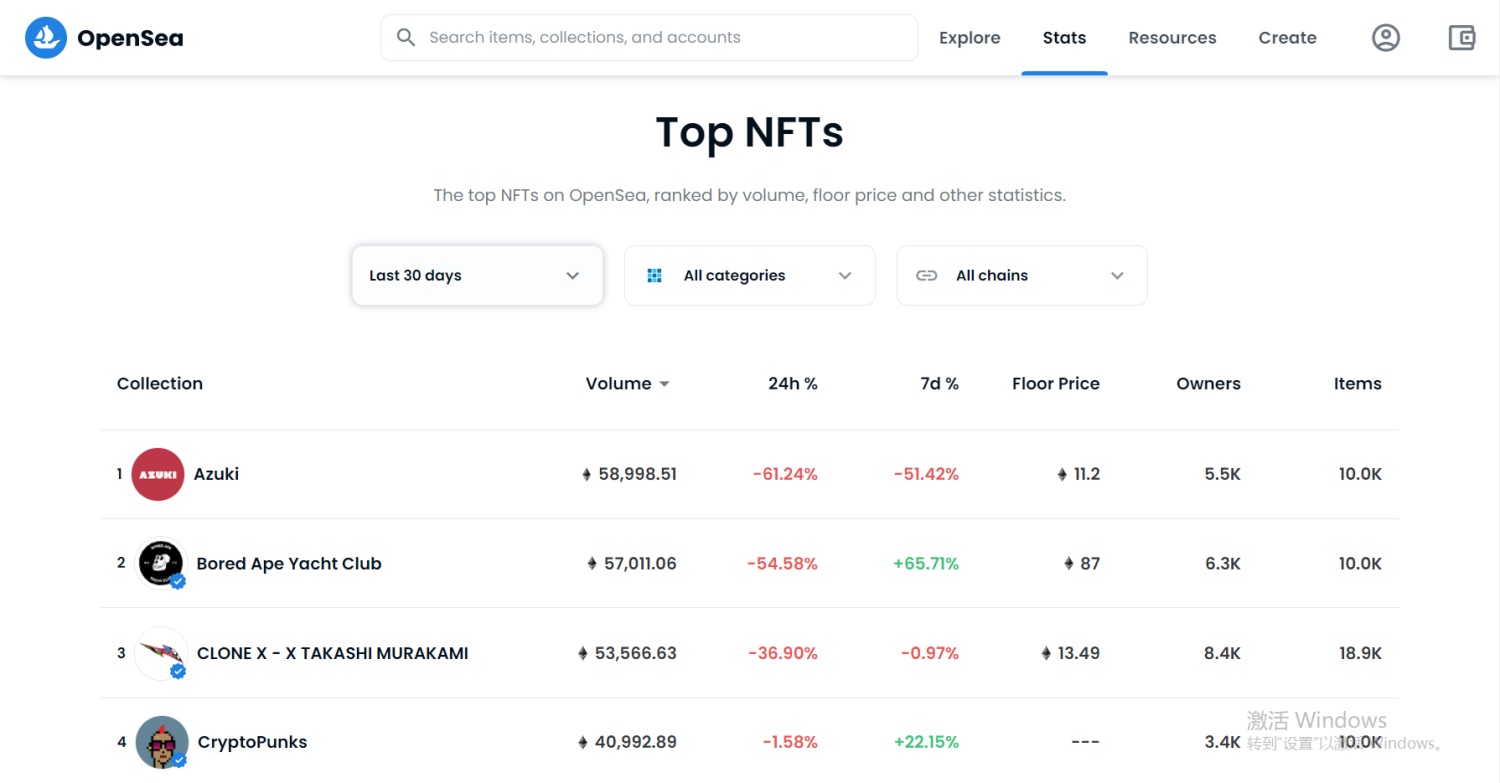This screenshot has height=783, width=1500.
Task: Open CLONE X - X TAKASHI MURAKAMI
Action: point(333,653)
